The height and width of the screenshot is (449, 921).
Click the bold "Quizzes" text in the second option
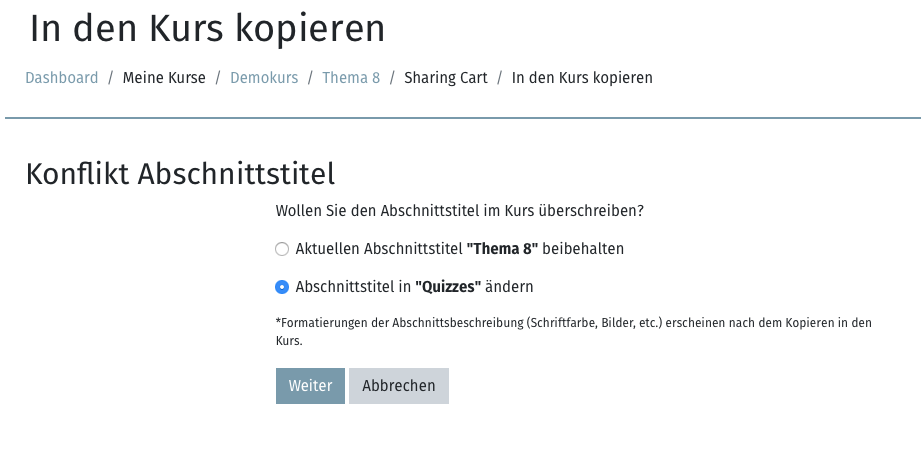[x=448, y=287]
